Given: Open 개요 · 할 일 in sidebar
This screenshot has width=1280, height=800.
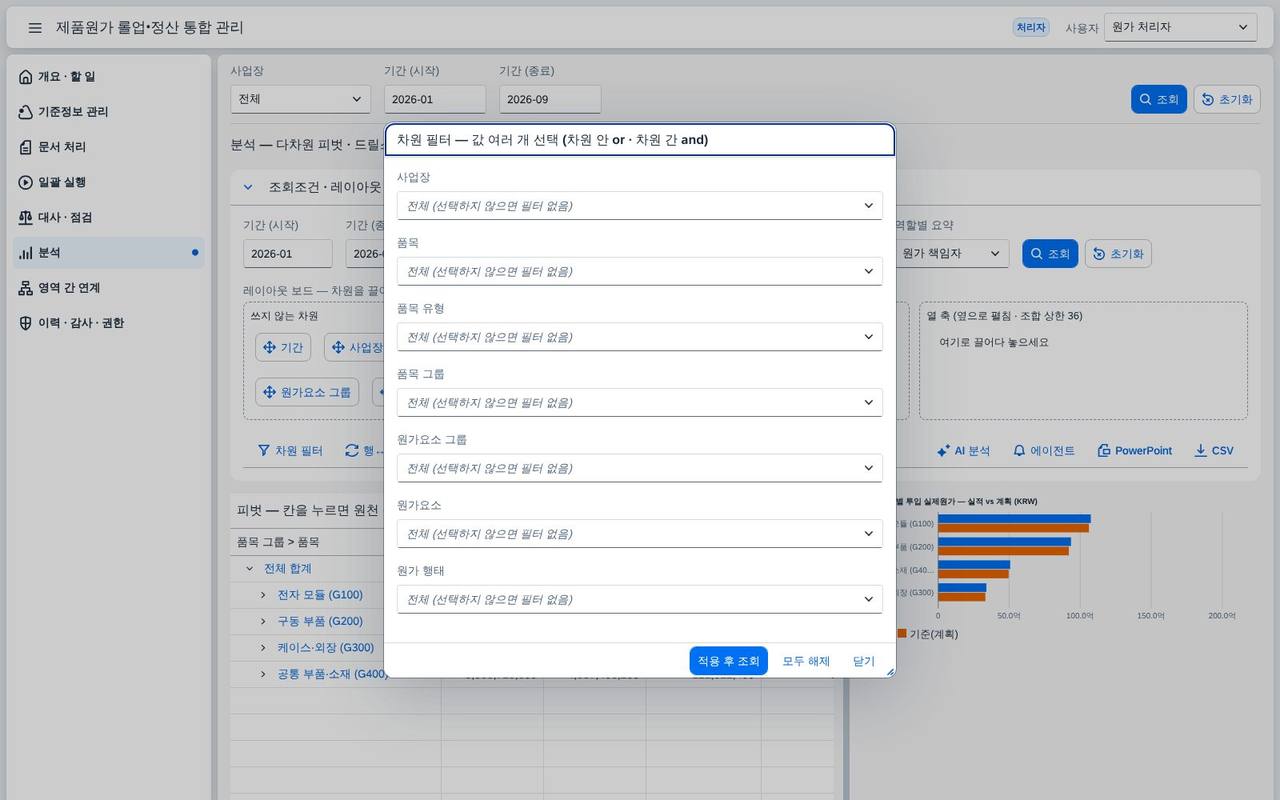Looking at the screenshot, I should [x=109, y=77].
